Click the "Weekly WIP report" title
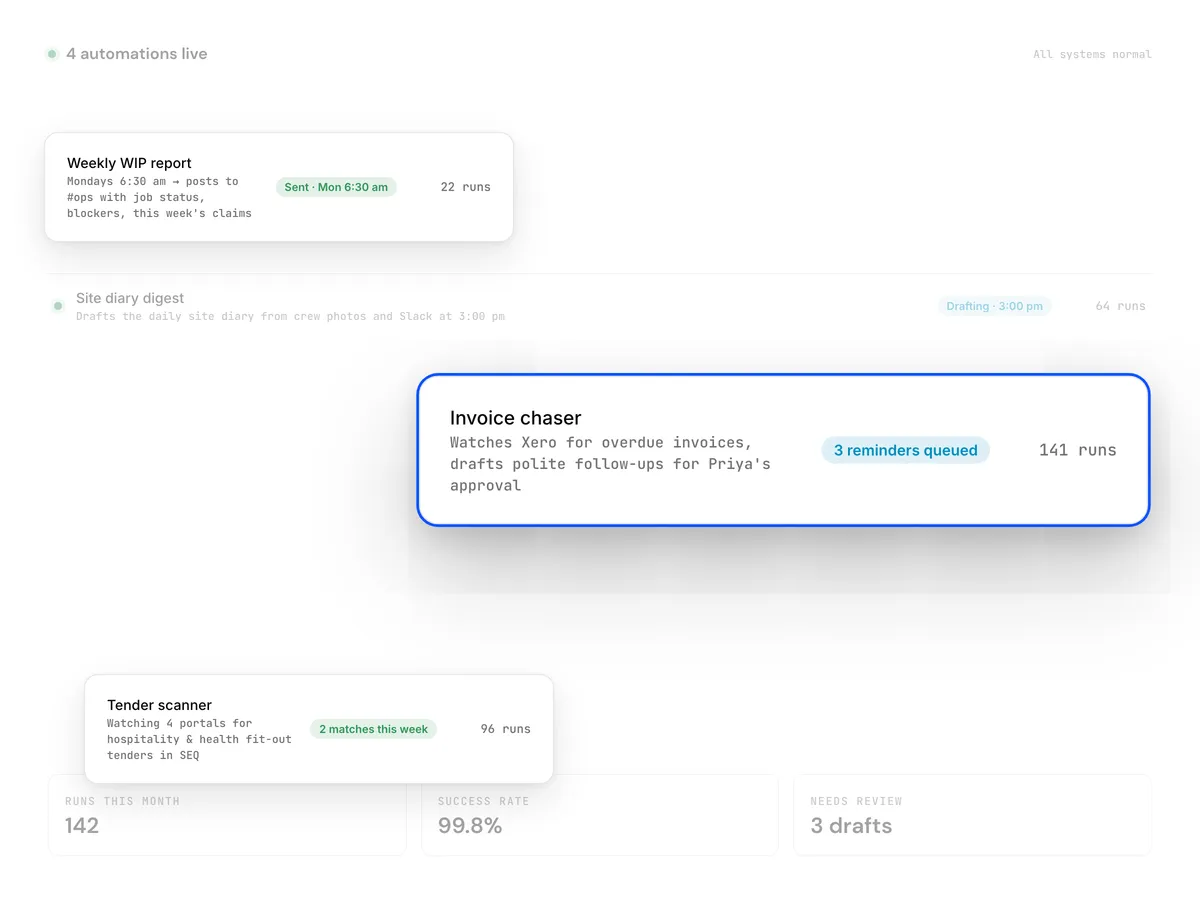This screenshot has height=900, width=1200. pyautogui.click(x=129, y=163)
